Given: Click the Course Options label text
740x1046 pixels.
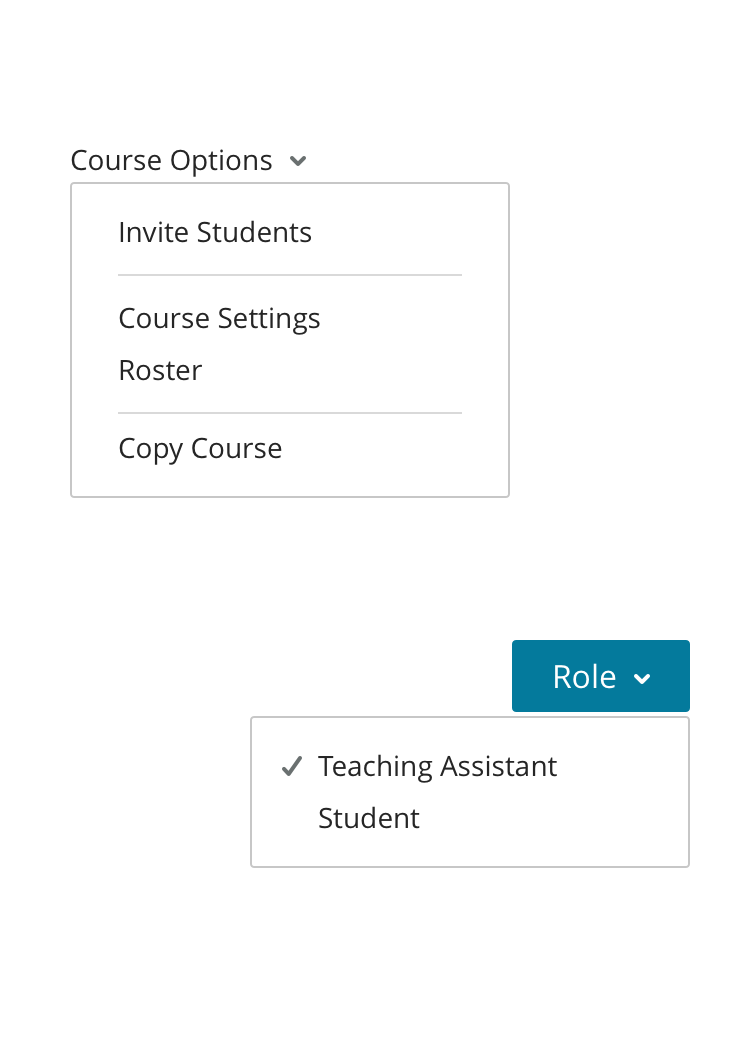Looking at the screenshot, I should (x=171, y=161).
